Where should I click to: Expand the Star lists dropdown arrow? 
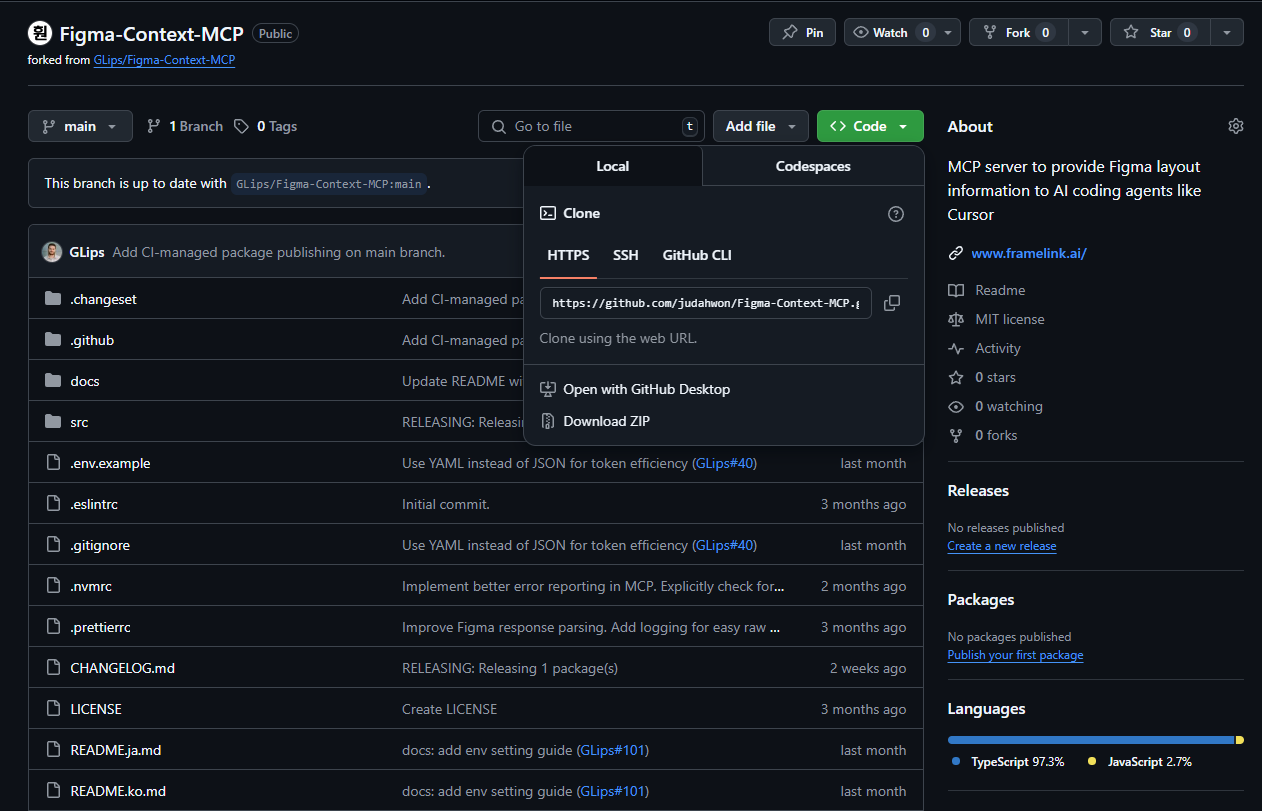(1227, 32)
